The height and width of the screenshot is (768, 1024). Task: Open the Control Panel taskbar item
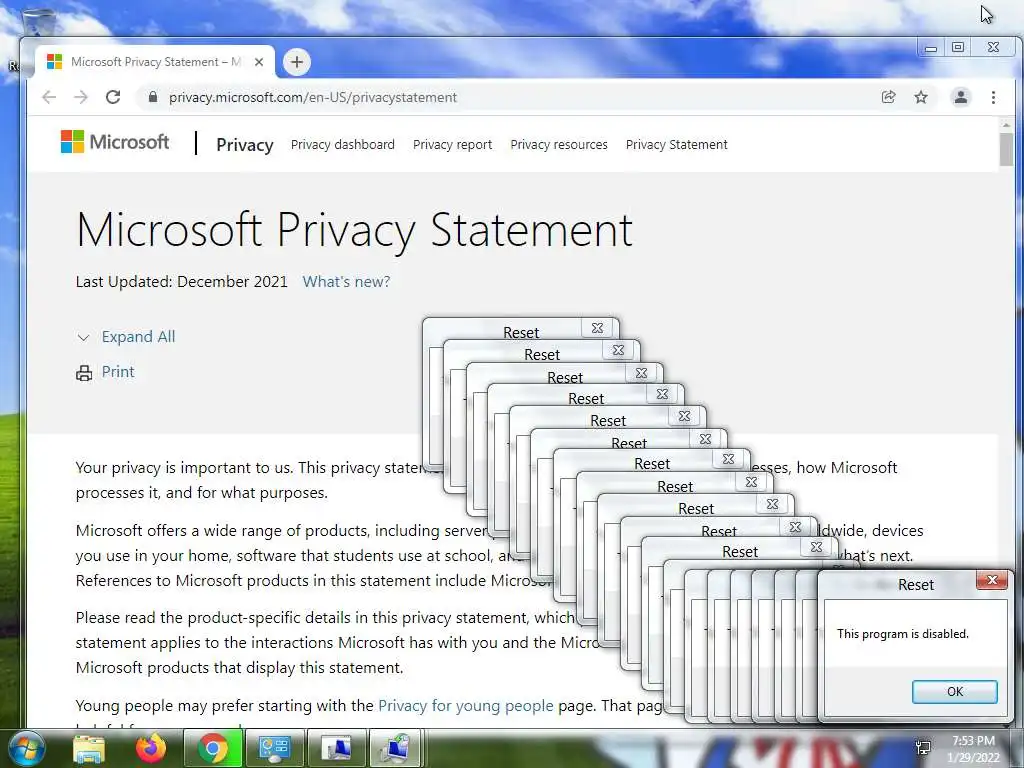[x=274, y=748]
